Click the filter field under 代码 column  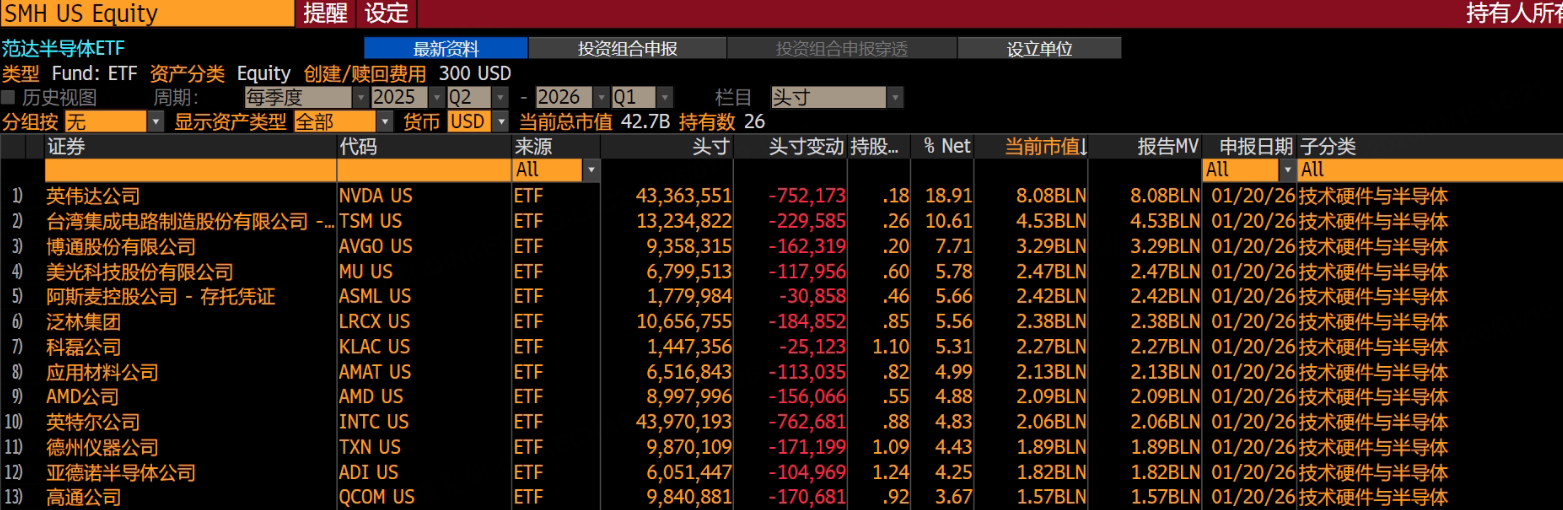(424, 170)
